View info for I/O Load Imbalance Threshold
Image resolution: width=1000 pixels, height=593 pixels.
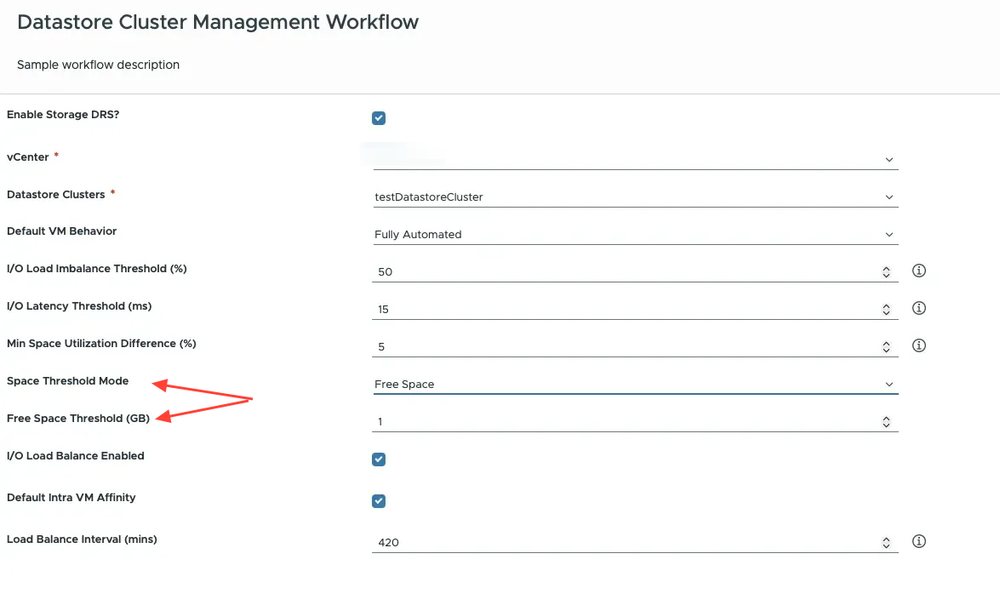[x=919, y=270]
